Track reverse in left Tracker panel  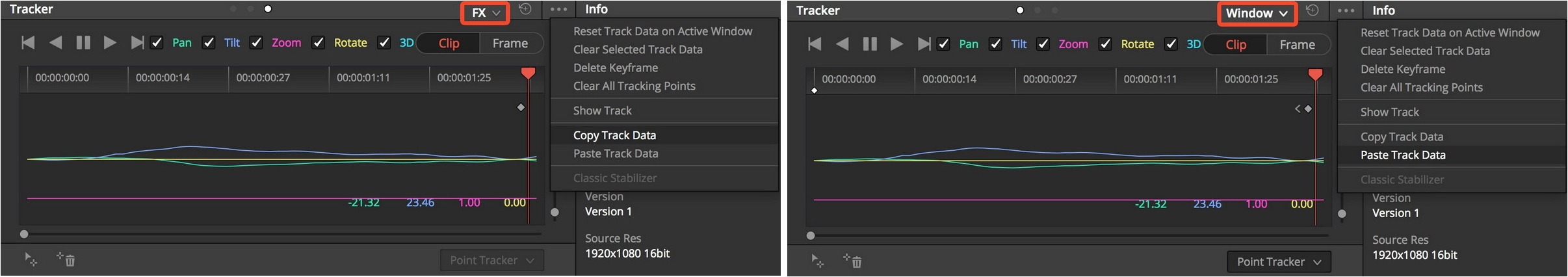tap(56, 43)
